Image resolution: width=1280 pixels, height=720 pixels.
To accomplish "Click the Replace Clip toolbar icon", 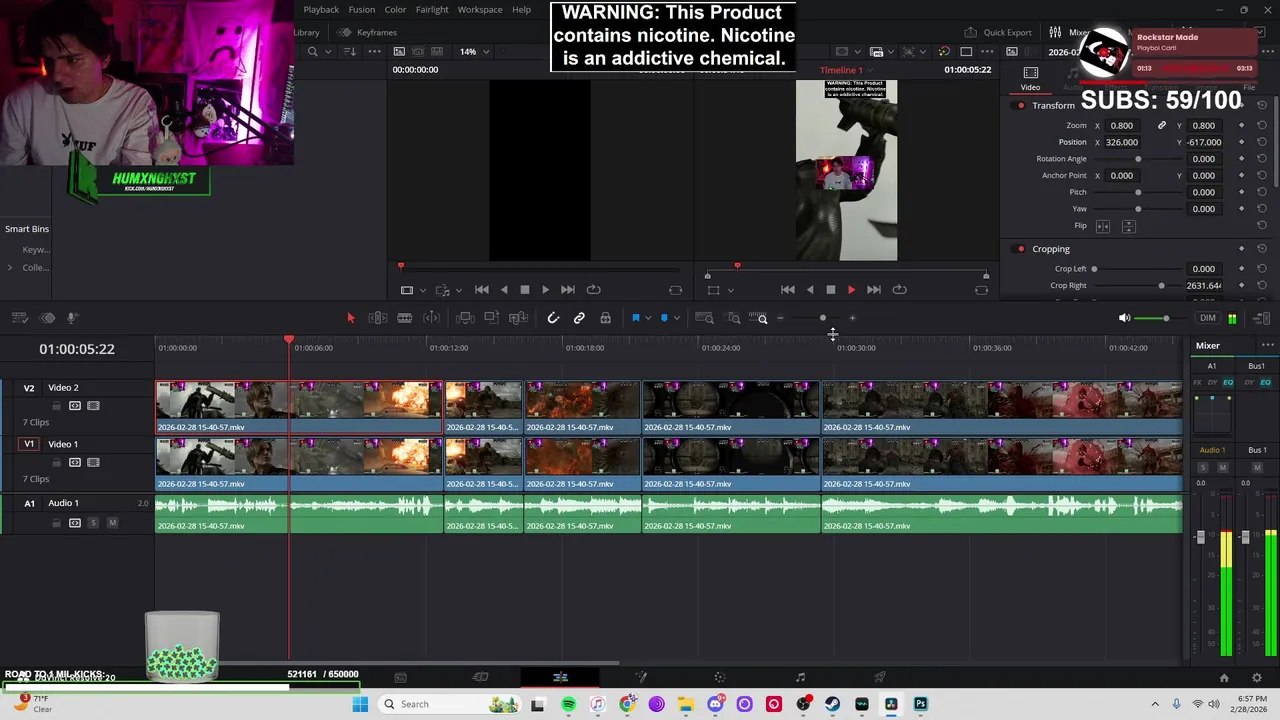I will 518,318.
